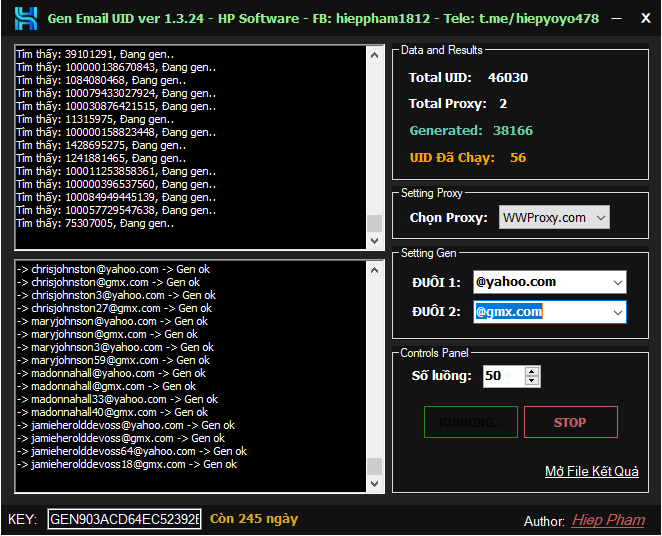Open the Mở File Kết Quả link
This screenshot has width=662, height=536.
[x=591, y=471]
